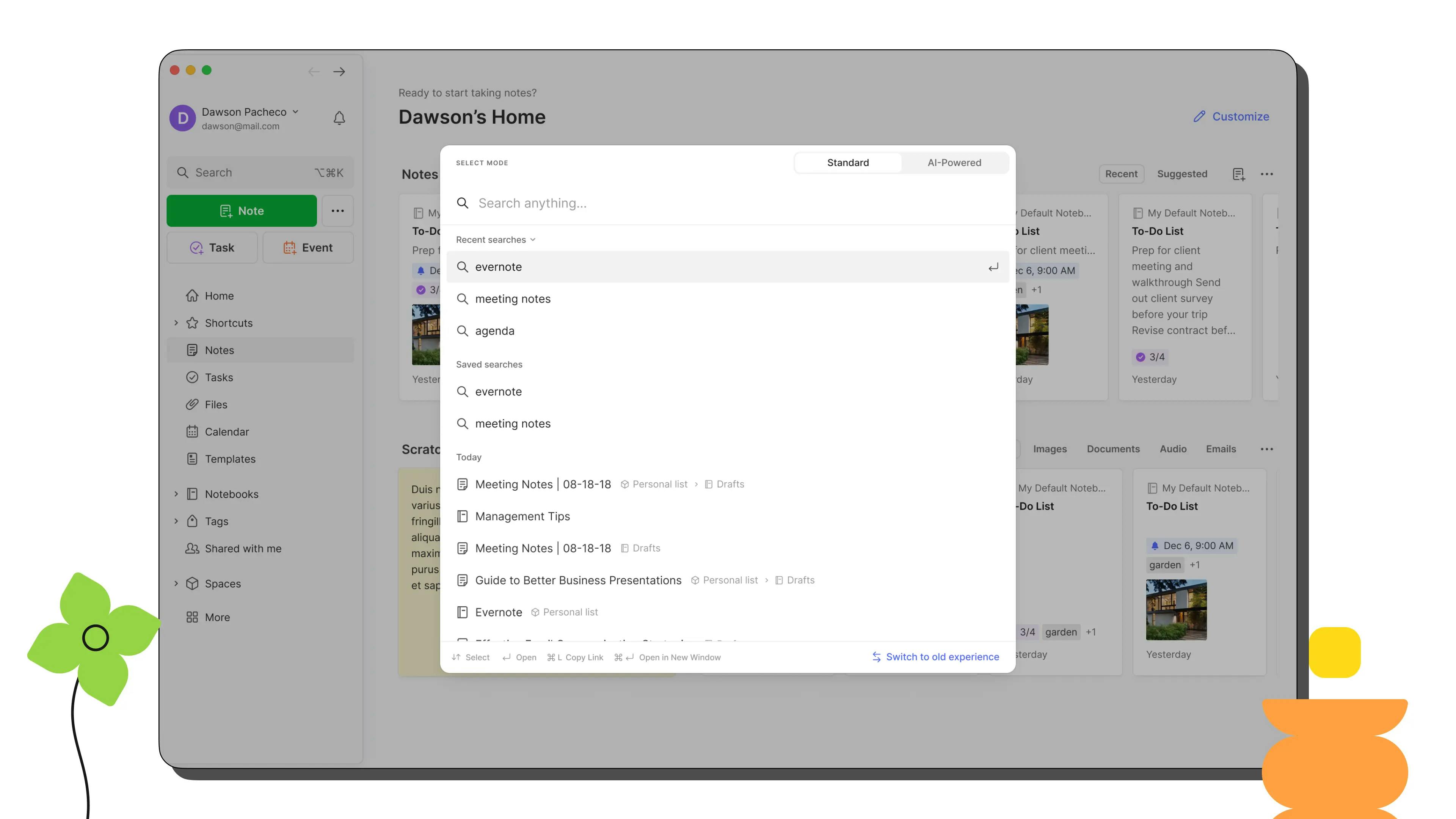Click the swap icon by Switch to old experience
The height and width of the screenshot is (819, 1456).
pos(876,657)
